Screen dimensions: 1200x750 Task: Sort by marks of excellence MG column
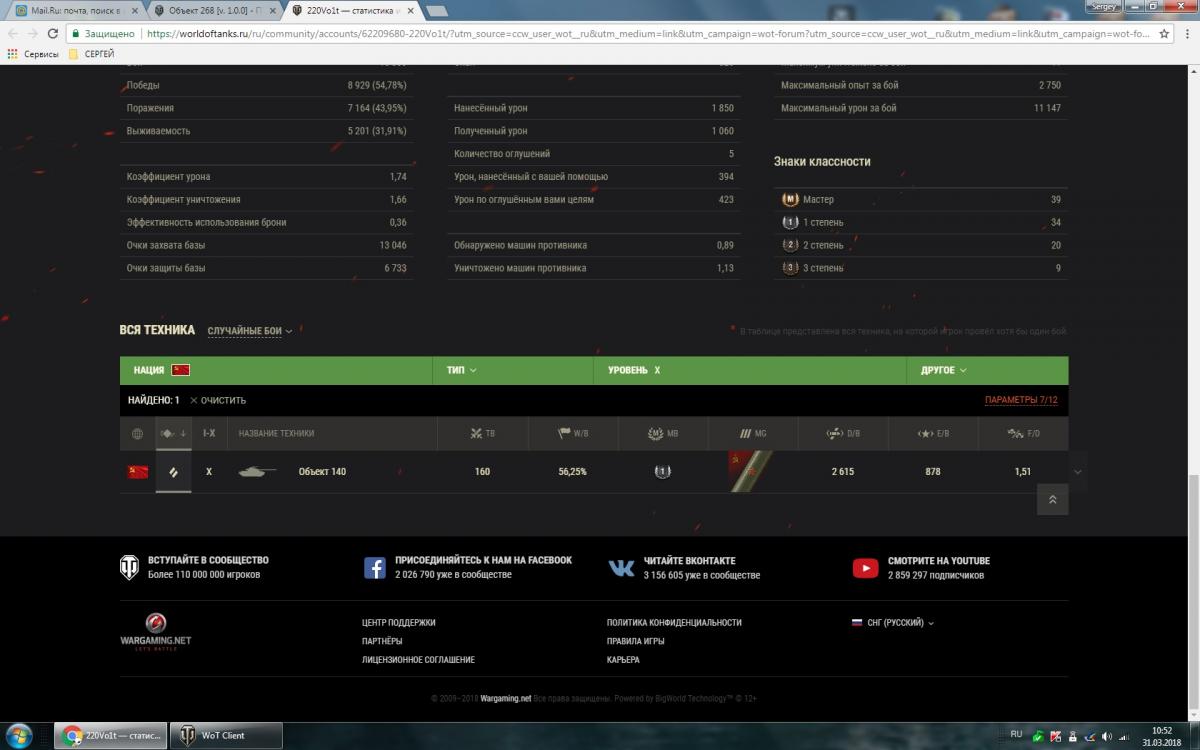(x=752, y=433)
